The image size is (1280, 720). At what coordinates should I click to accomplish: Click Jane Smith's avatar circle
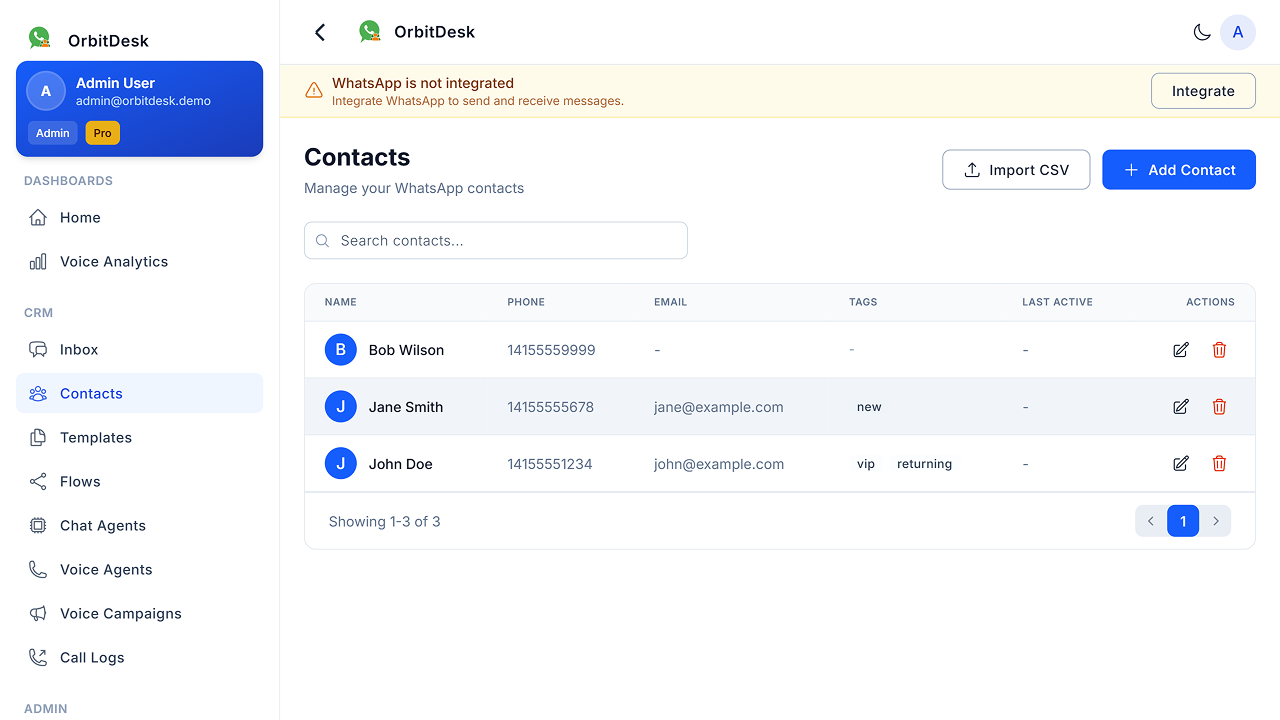pos(341,407)
